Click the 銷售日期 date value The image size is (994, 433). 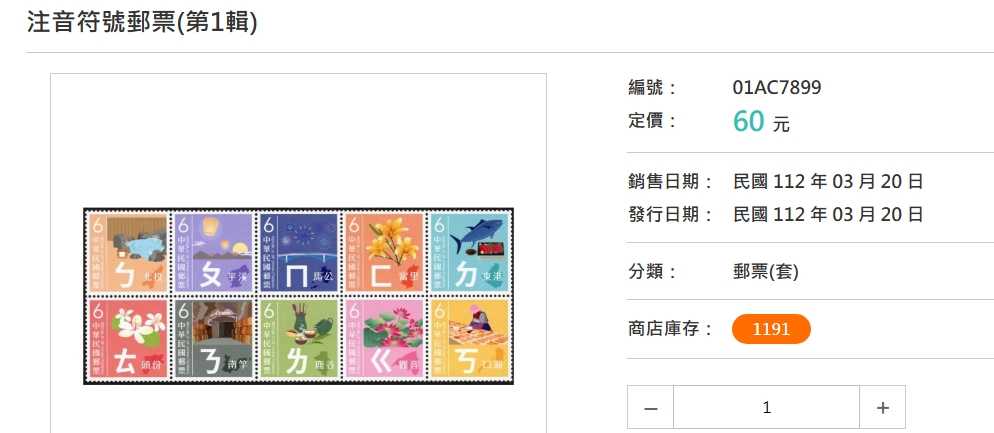(x=828, y=182)
